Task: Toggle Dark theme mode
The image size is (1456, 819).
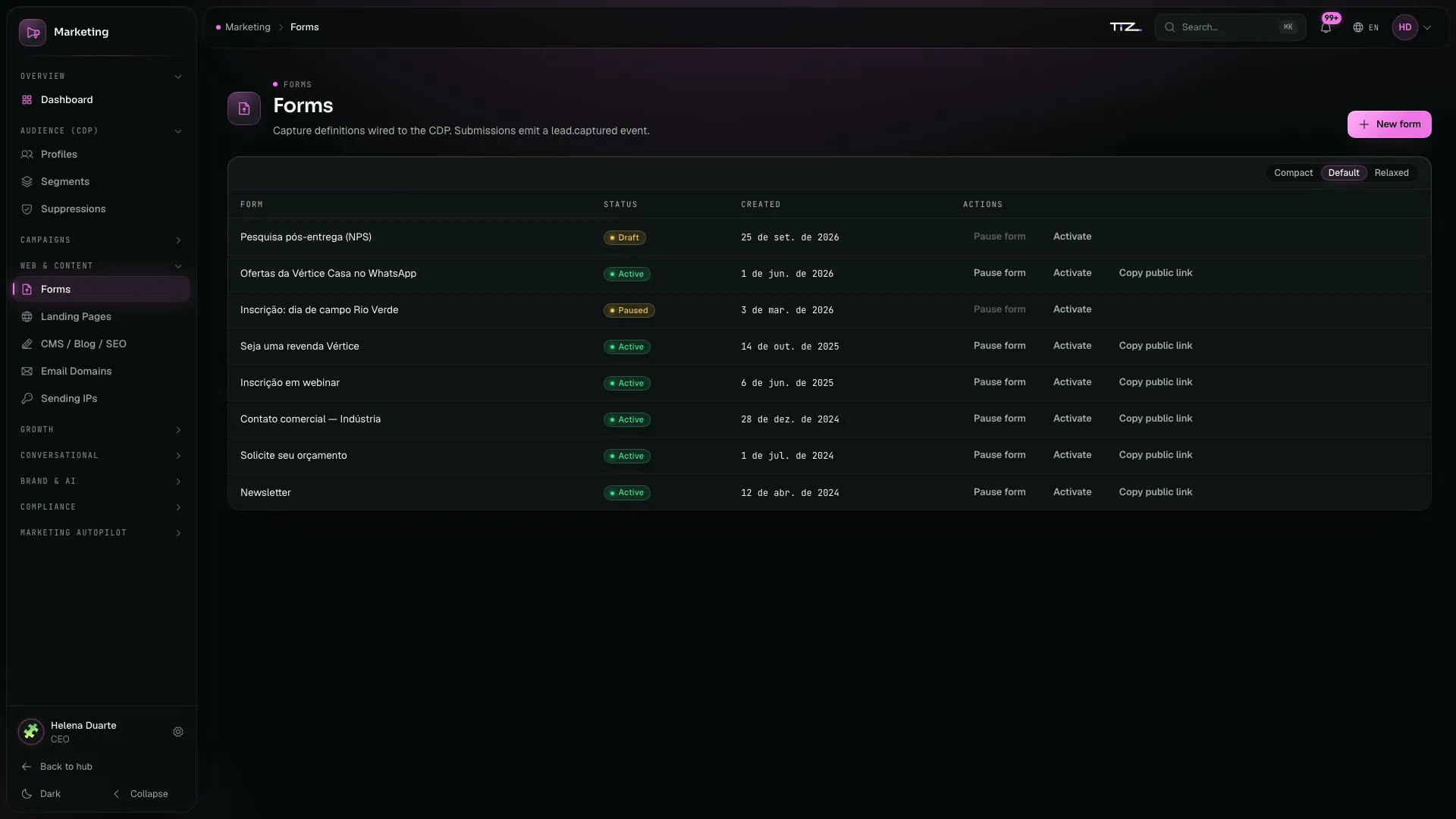Action: pos(41,794)
